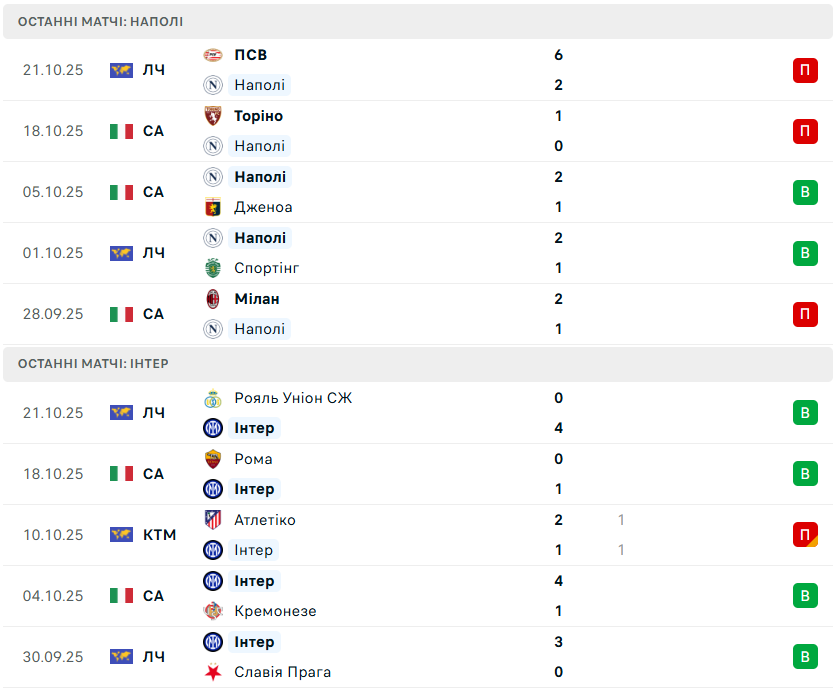Image resolution: width=836 pixels, height=691 pixels.
Task: Click the Sporting club crest icon
Action: point(212,268)
